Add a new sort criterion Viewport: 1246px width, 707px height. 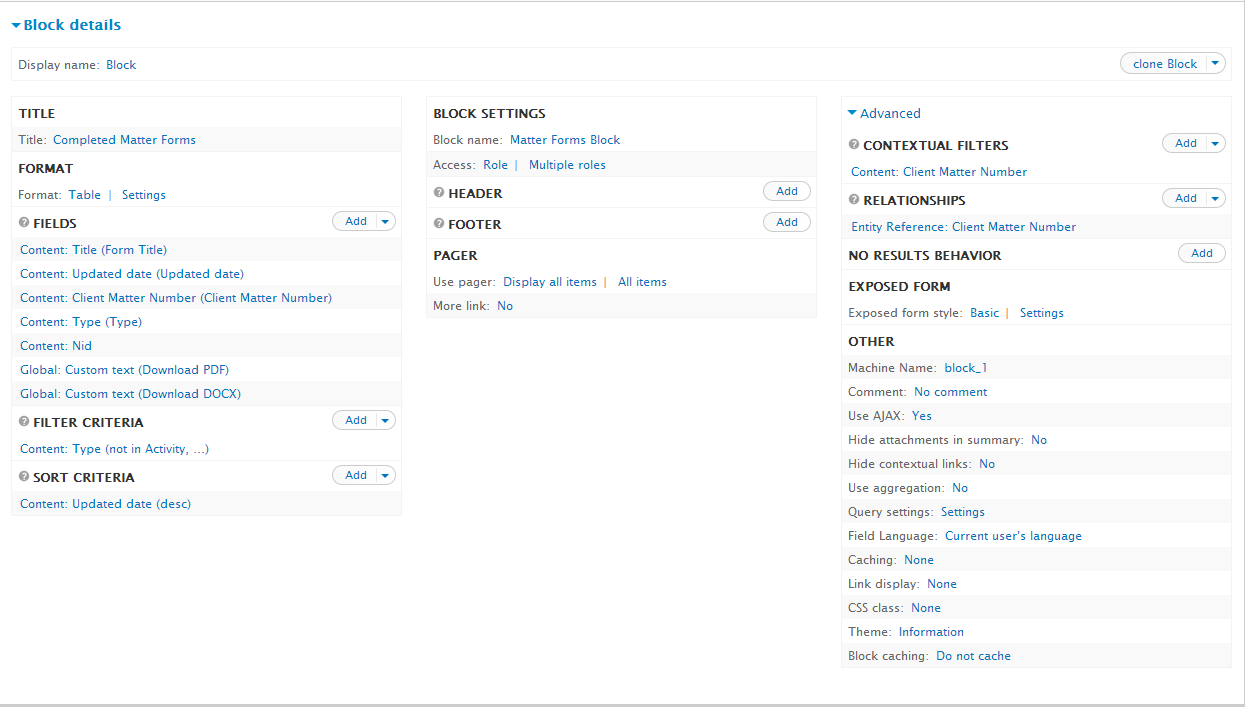(x=356, y=475)
